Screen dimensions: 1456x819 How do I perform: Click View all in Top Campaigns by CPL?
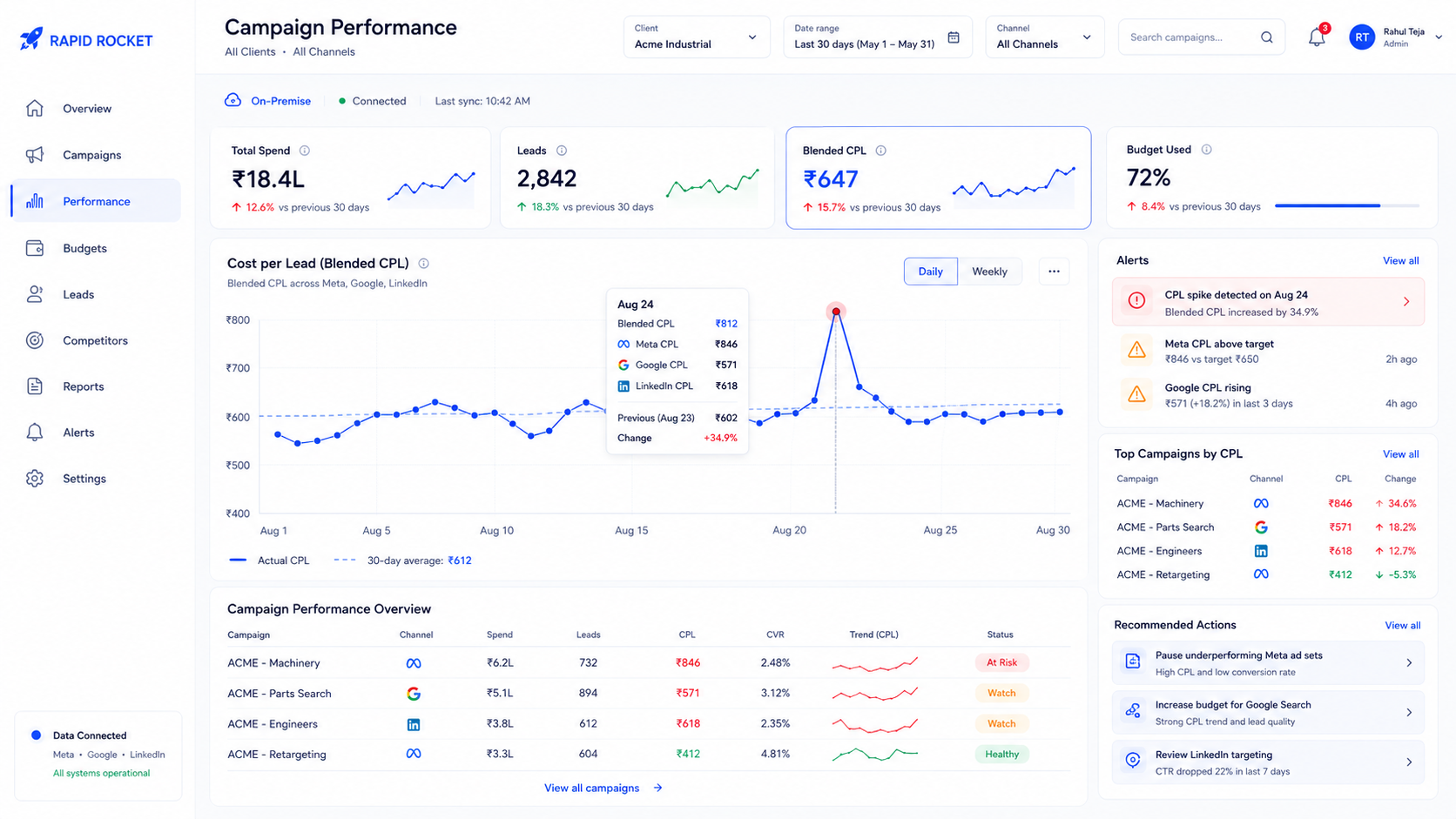1400,454
